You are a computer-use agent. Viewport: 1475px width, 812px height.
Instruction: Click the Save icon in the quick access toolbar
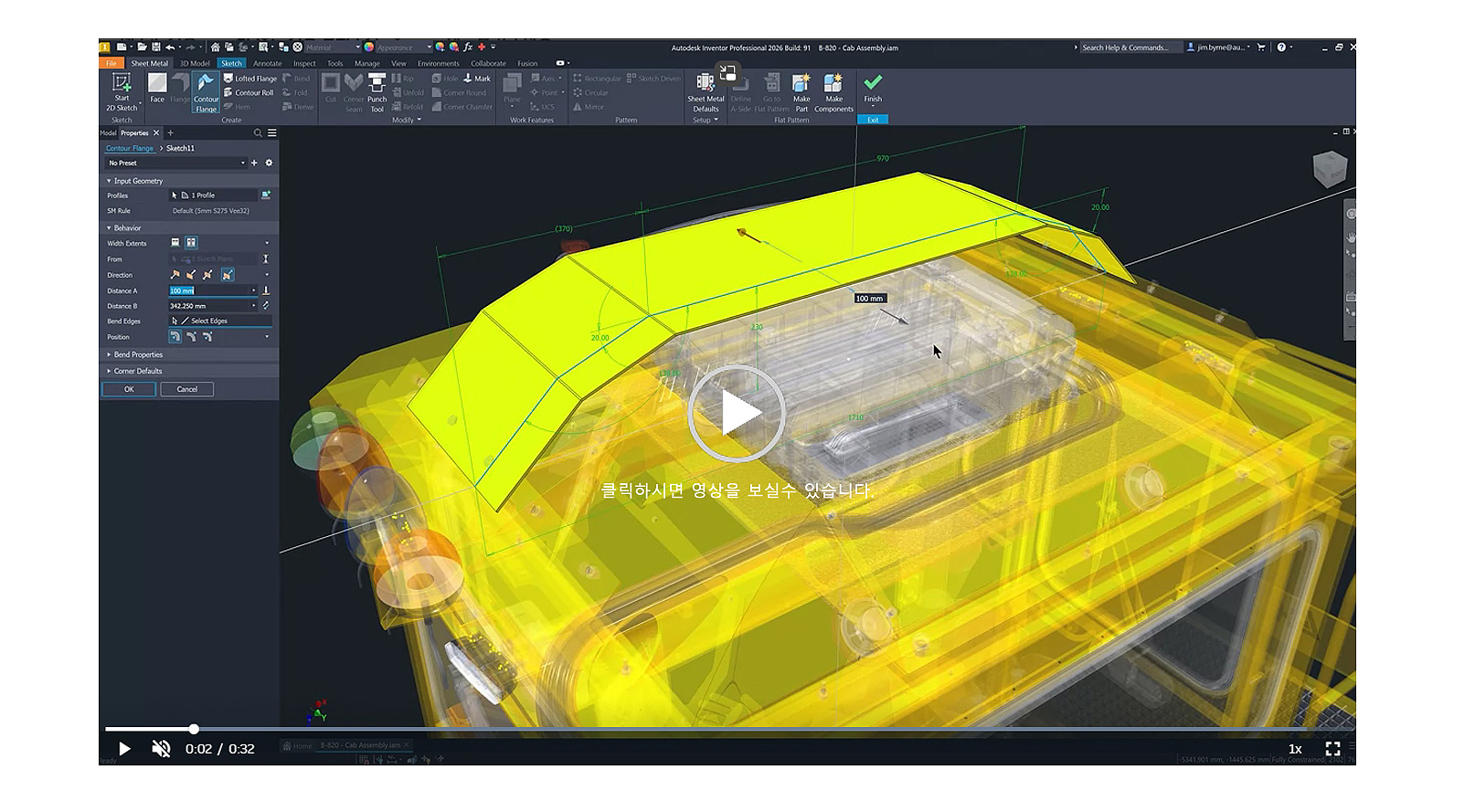pos(156,47)
